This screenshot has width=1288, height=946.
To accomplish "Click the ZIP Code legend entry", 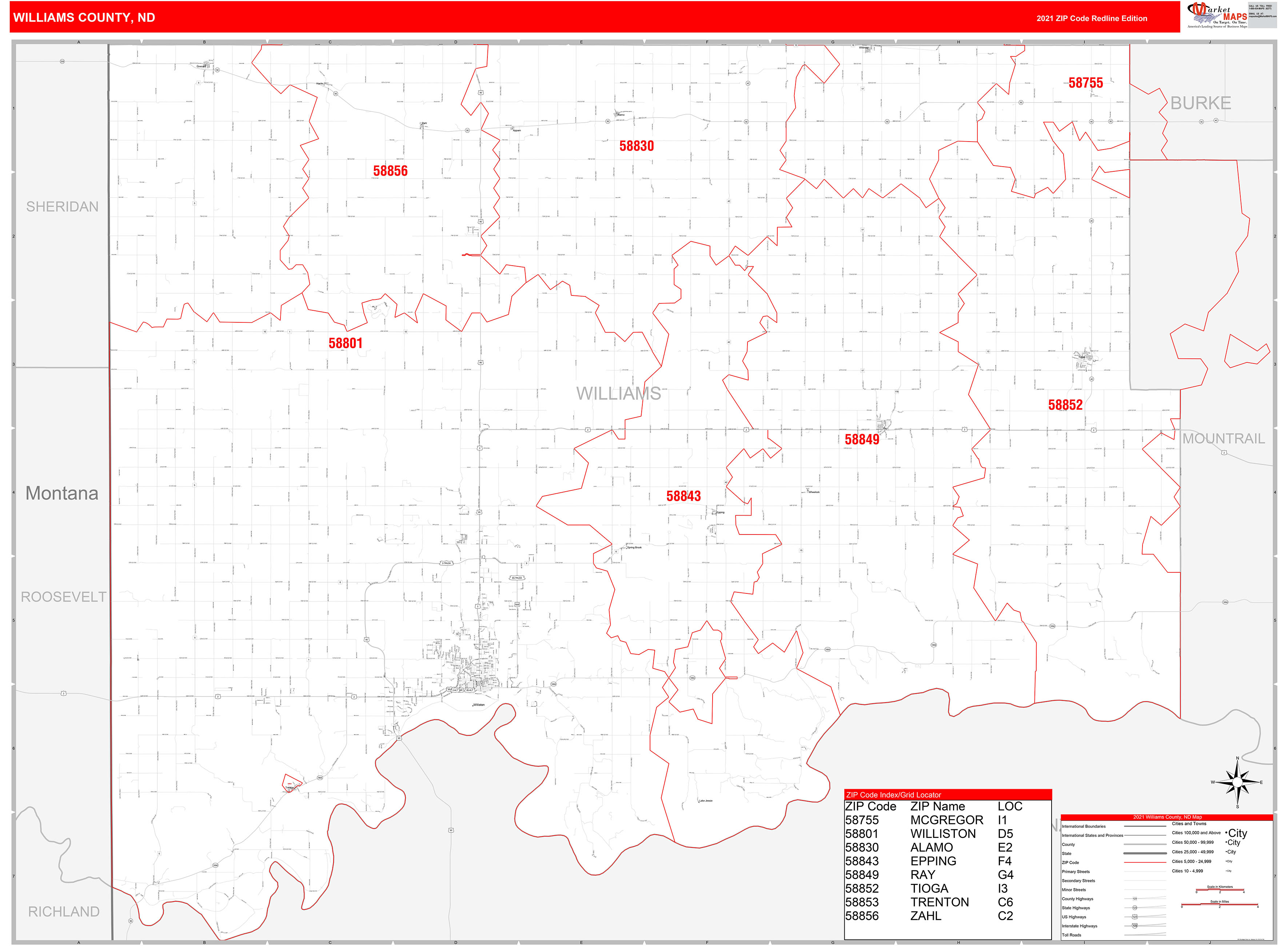I will (1070, 862).
